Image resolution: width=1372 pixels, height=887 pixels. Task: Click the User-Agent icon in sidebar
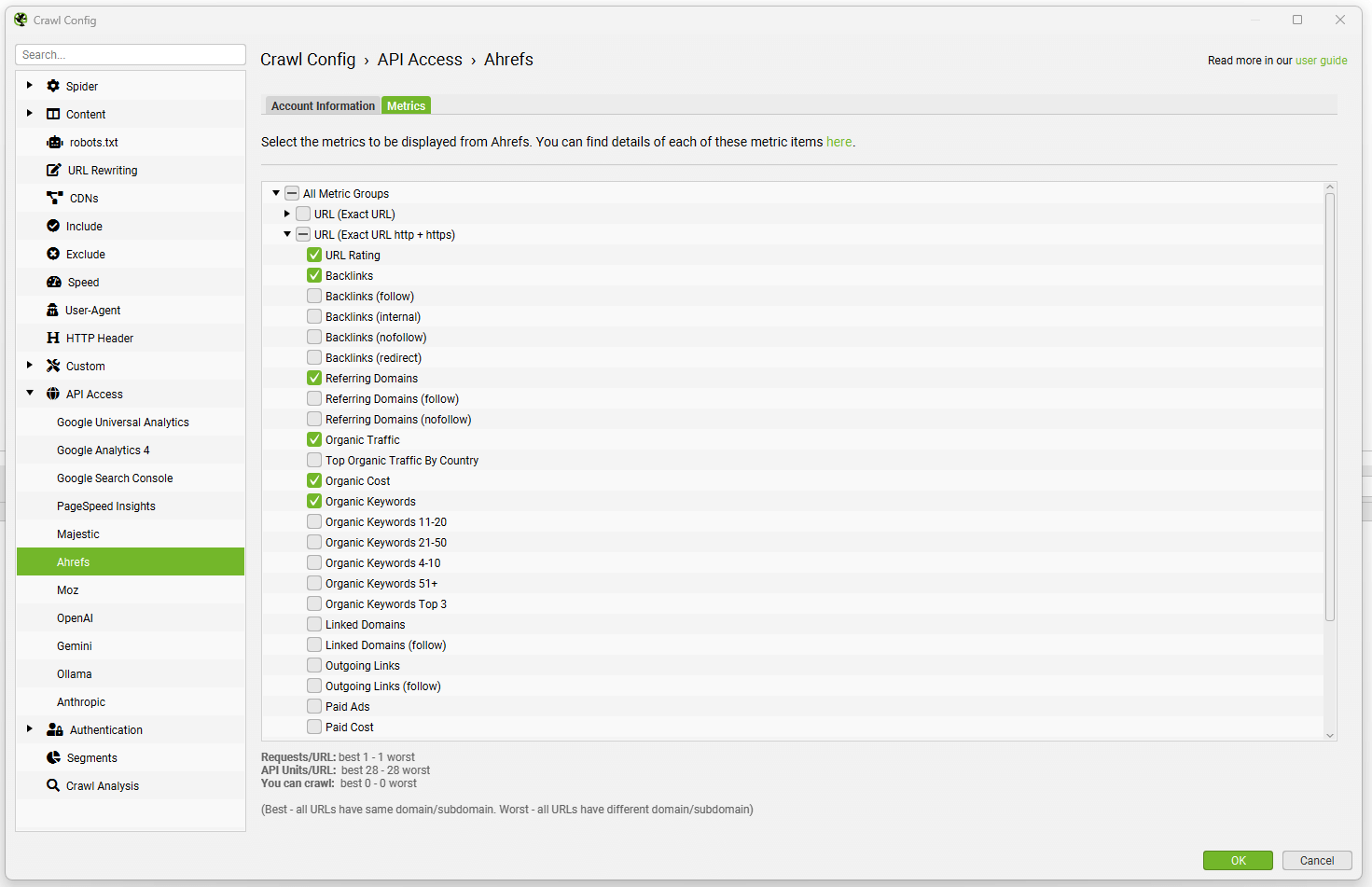[x=53, y=310]
